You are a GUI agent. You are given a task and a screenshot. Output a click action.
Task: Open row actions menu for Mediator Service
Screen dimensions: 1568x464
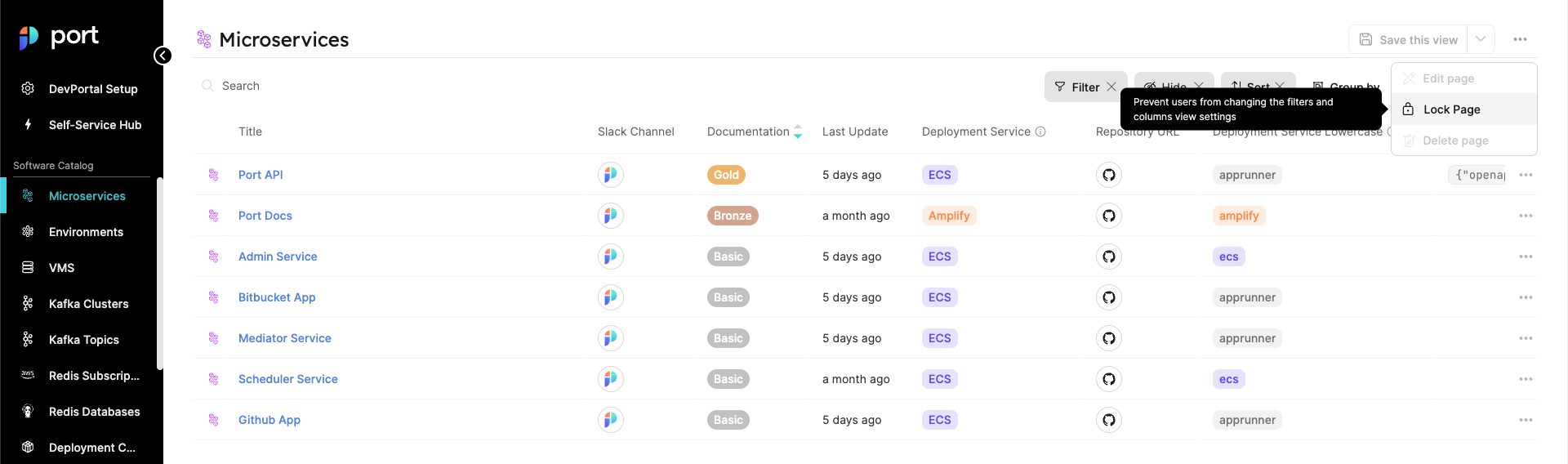pyautogui.click(x=1526, y=338)
